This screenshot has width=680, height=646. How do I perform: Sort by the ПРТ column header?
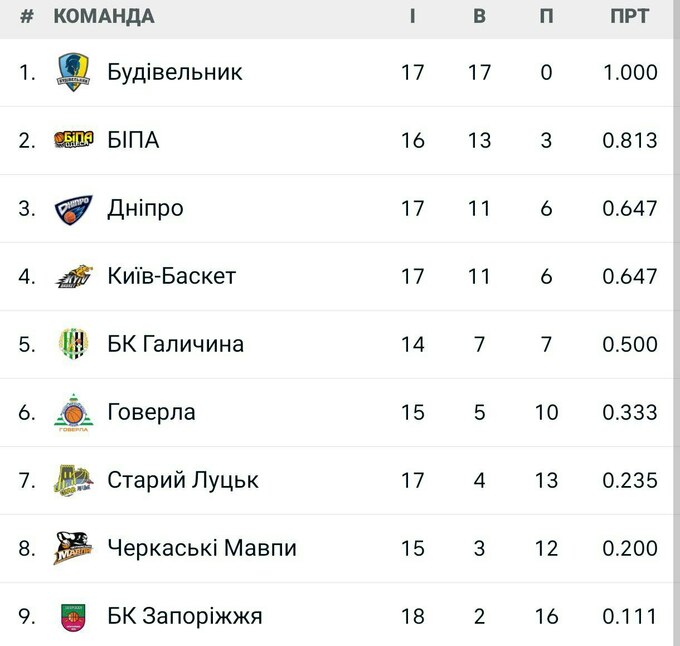point(629,16)
